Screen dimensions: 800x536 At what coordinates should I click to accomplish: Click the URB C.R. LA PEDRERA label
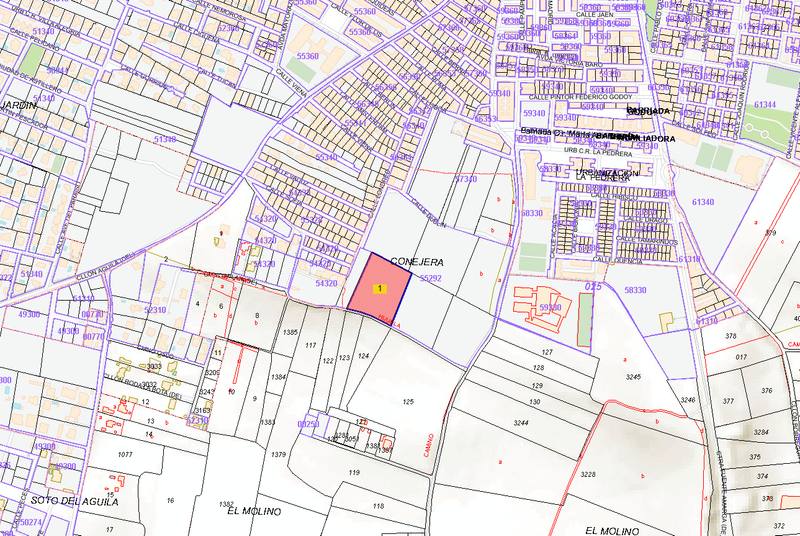tap(598, 154)
